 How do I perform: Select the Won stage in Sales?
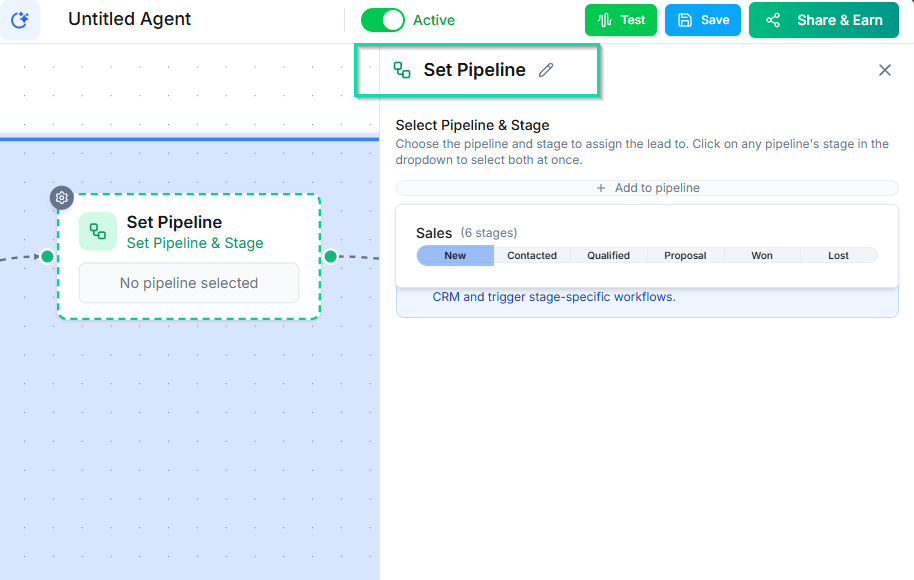pos(762,255)
